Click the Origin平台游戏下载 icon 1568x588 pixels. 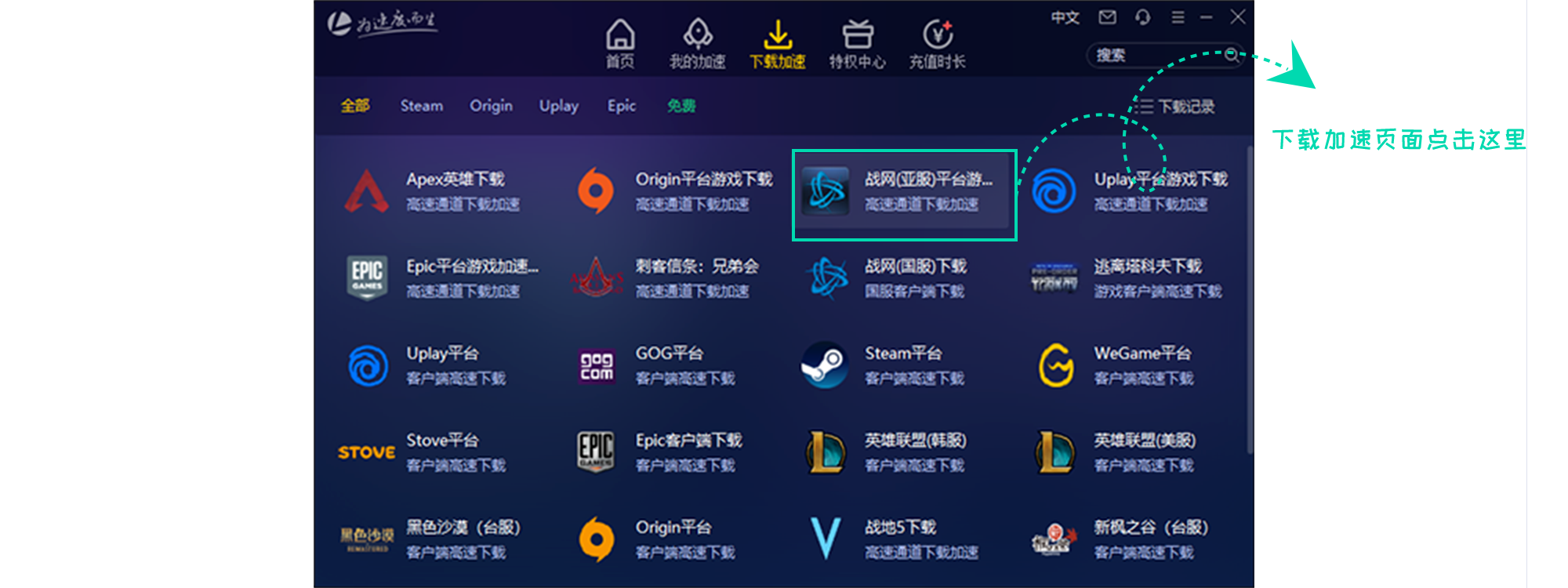(596, 191)
